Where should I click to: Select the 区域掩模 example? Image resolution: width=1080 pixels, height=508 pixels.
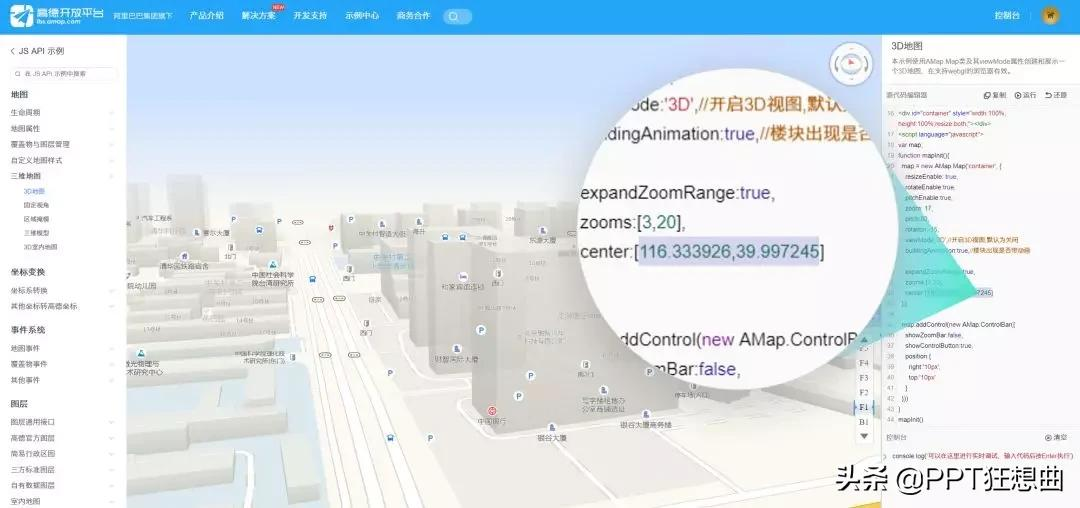tap(37, 219)
